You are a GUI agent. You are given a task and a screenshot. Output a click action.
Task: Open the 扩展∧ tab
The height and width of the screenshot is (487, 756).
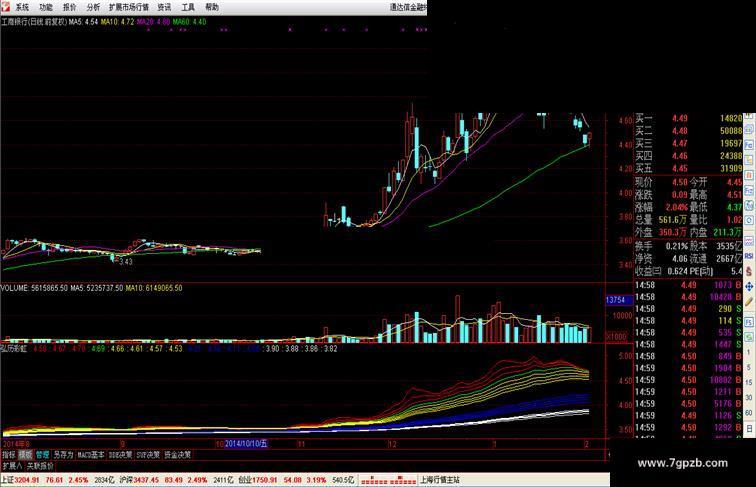click(x=12, y=466)
